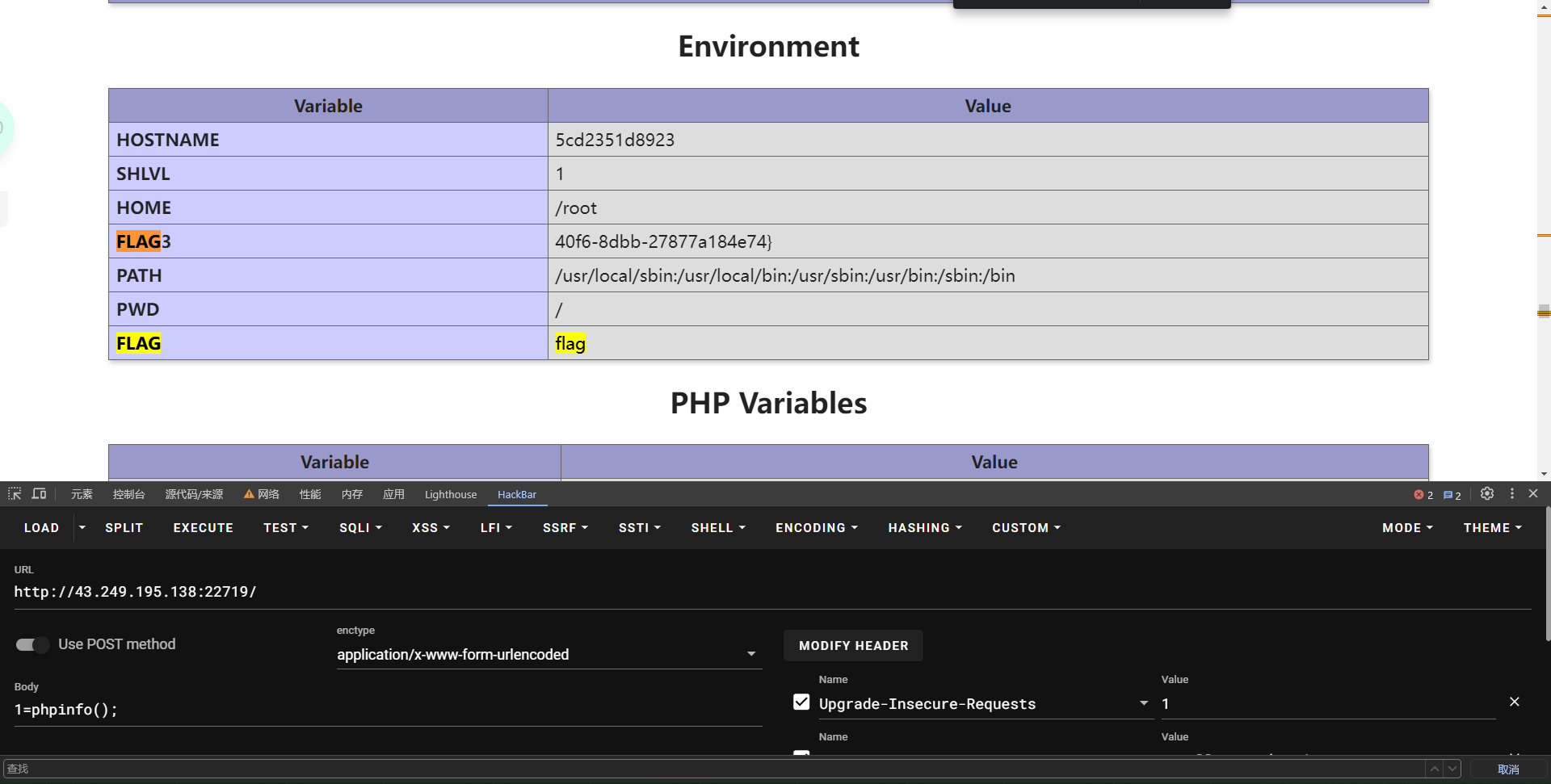1551x784 pixels.
Task: Toggle device toolbar icon in DevTools
Action: (39, 493)
